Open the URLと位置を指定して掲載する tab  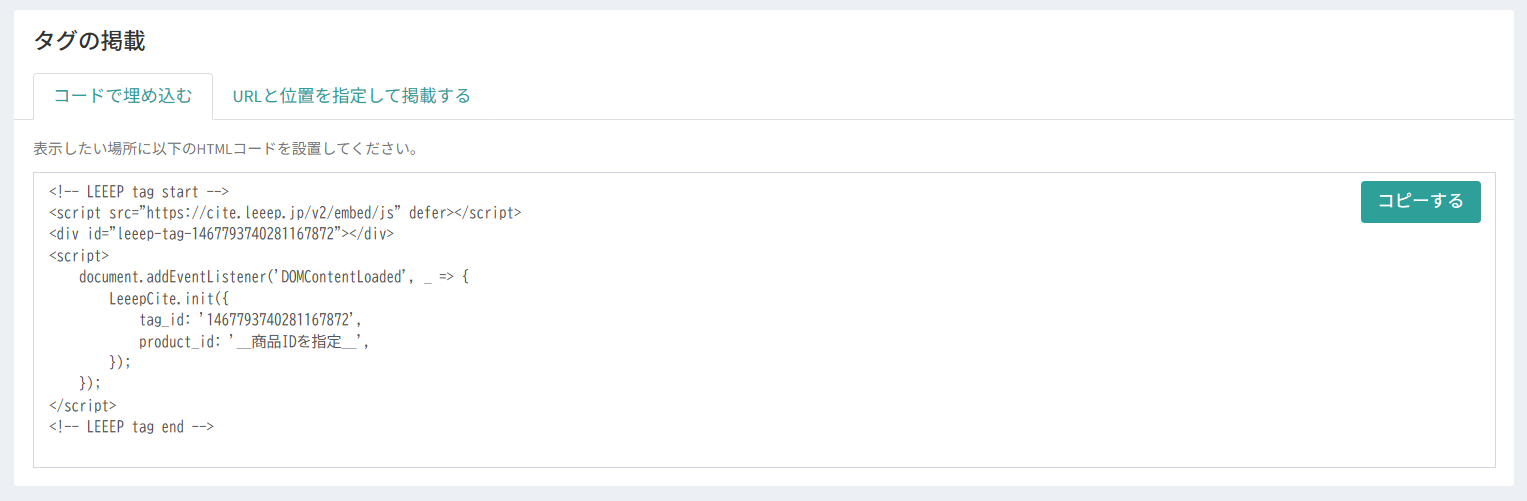(x=351, y=97)
